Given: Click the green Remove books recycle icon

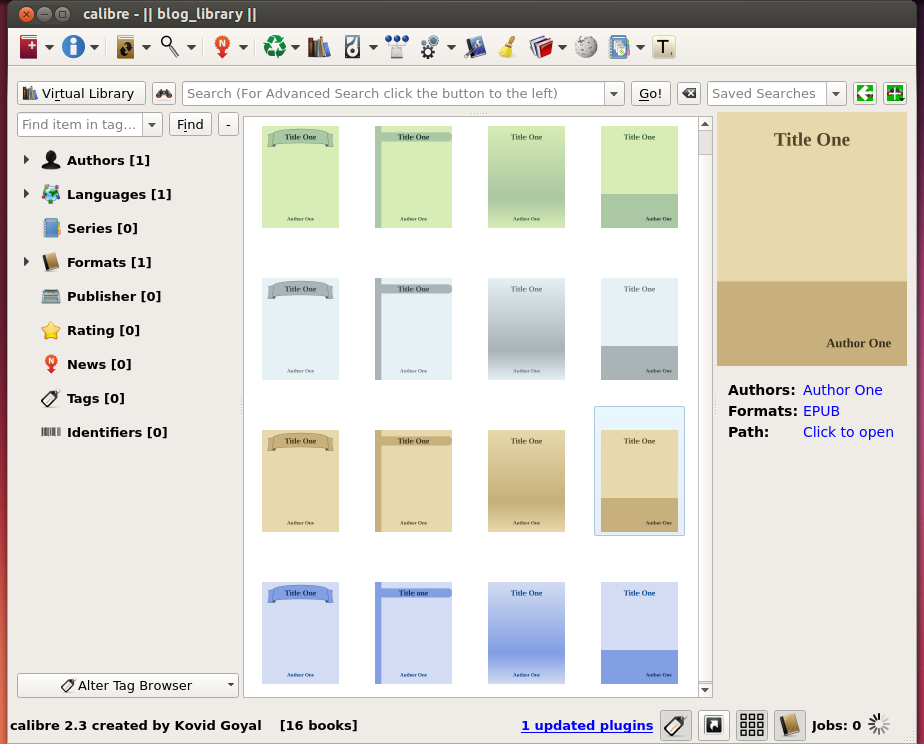Looking at the screenshot, I should tap(274, 47).
